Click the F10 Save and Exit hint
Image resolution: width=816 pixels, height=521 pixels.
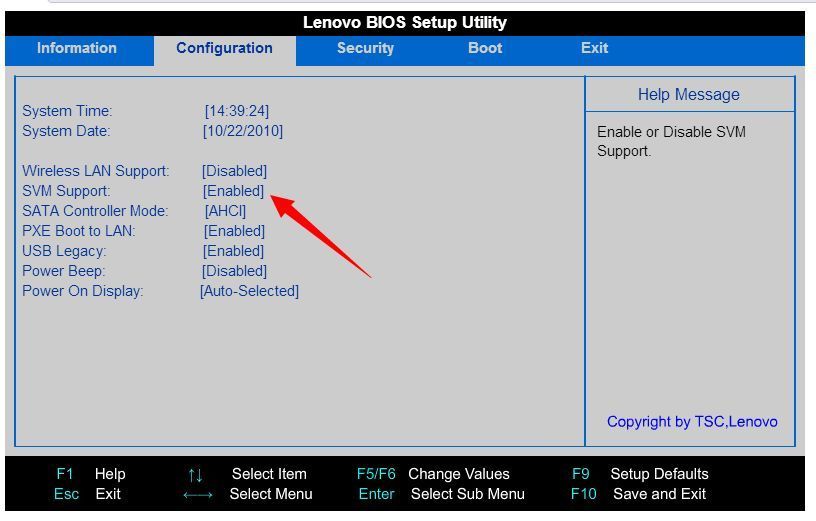click(639, 494)
